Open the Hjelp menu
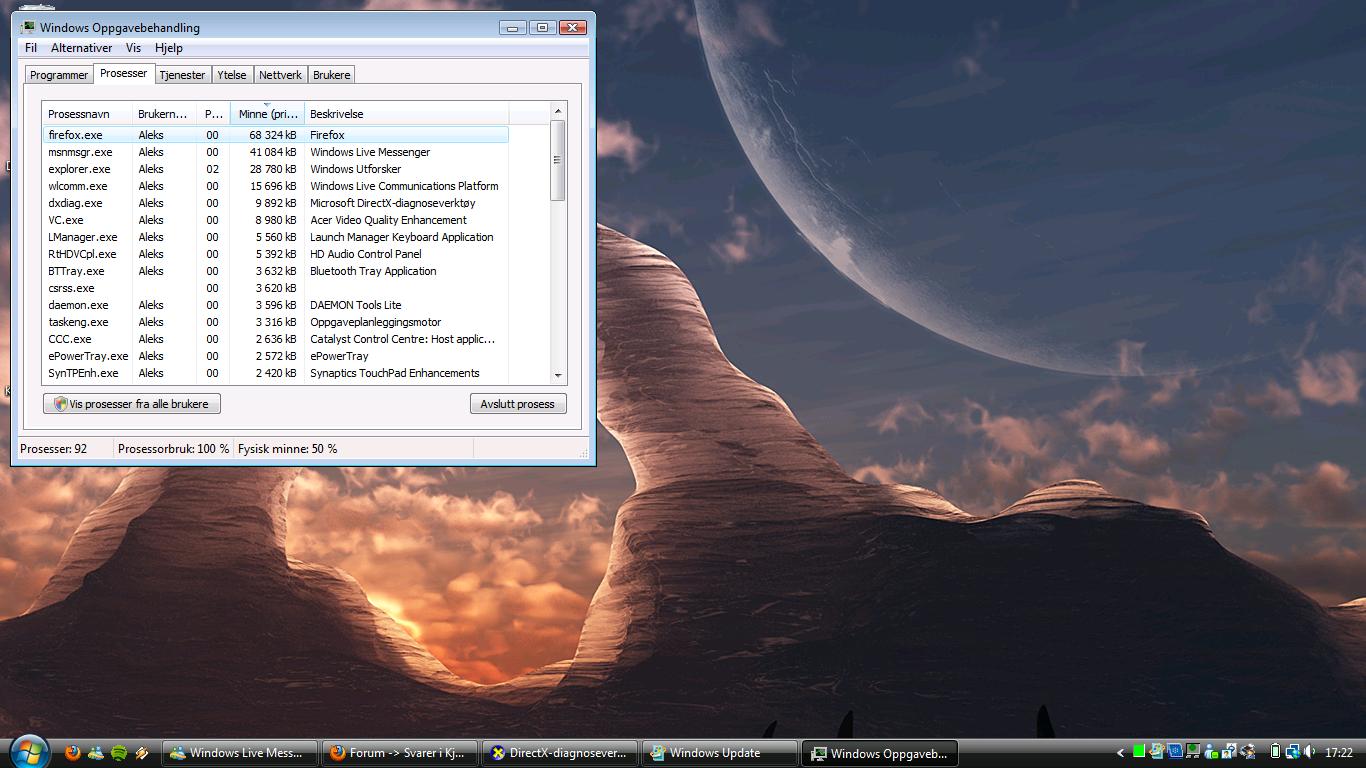Image resolution: width=1366 pixels, height=768 pixels. [169, 48]
